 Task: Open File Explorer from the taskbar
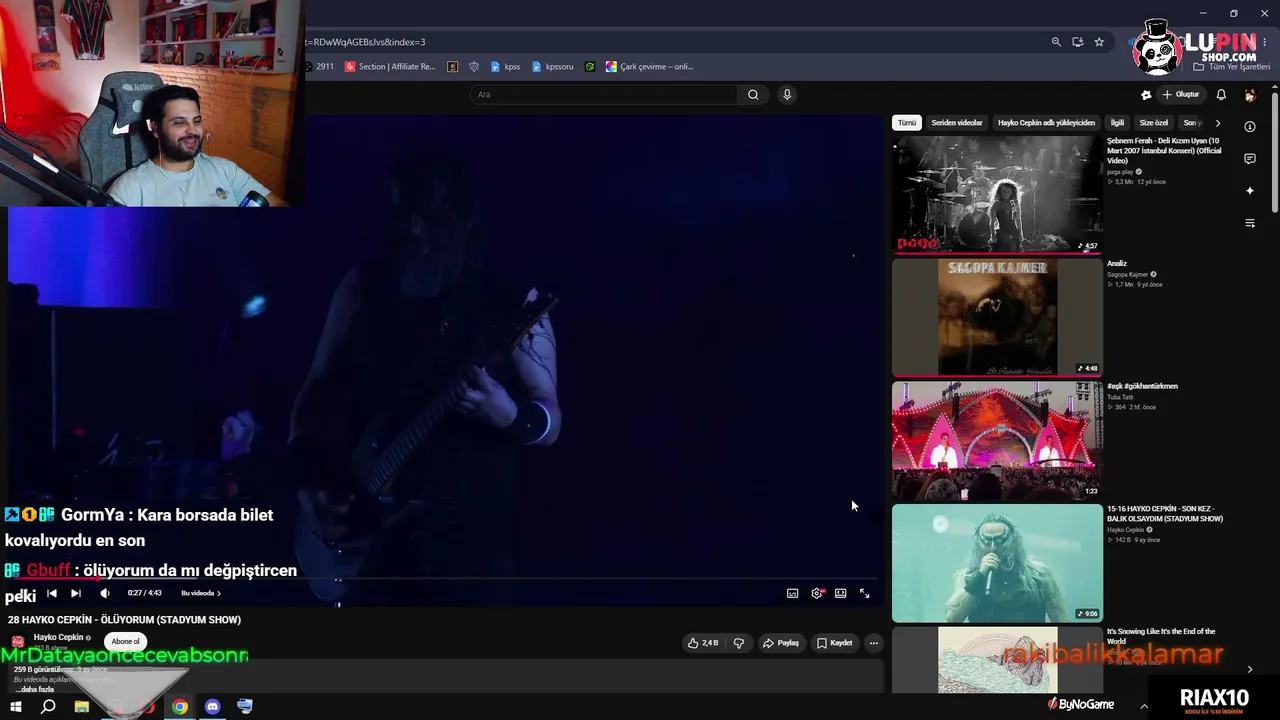(82, 707)
